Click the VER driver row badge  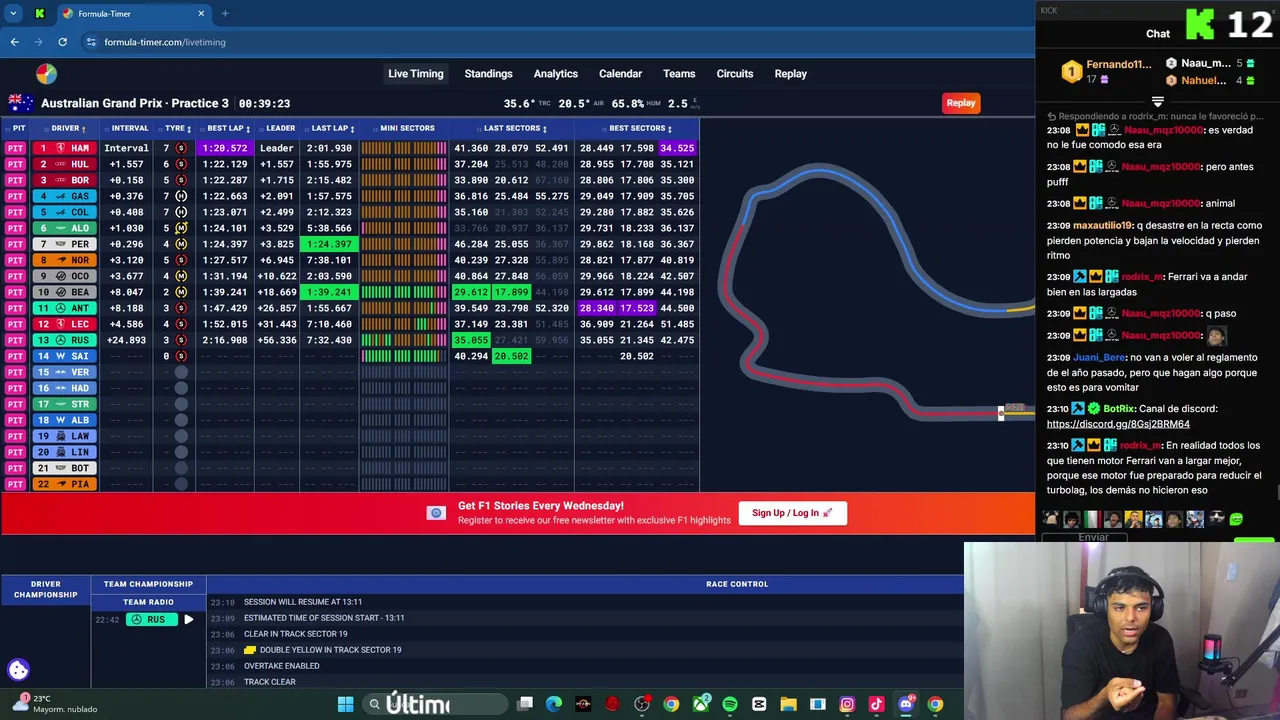tap(65, 372)
